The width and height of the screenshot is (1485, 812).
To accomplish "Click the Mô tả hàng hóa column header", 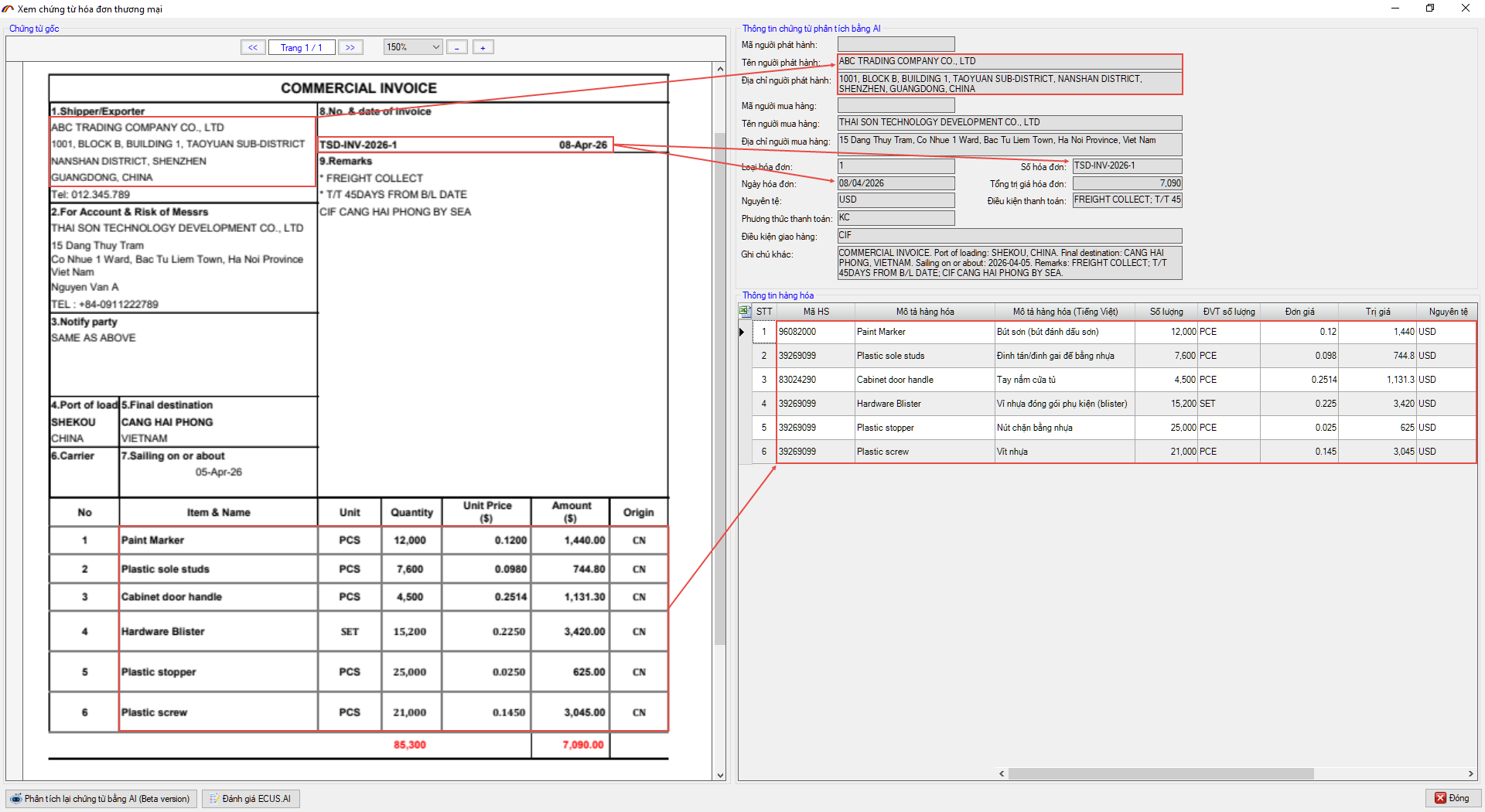I will 924,312.
